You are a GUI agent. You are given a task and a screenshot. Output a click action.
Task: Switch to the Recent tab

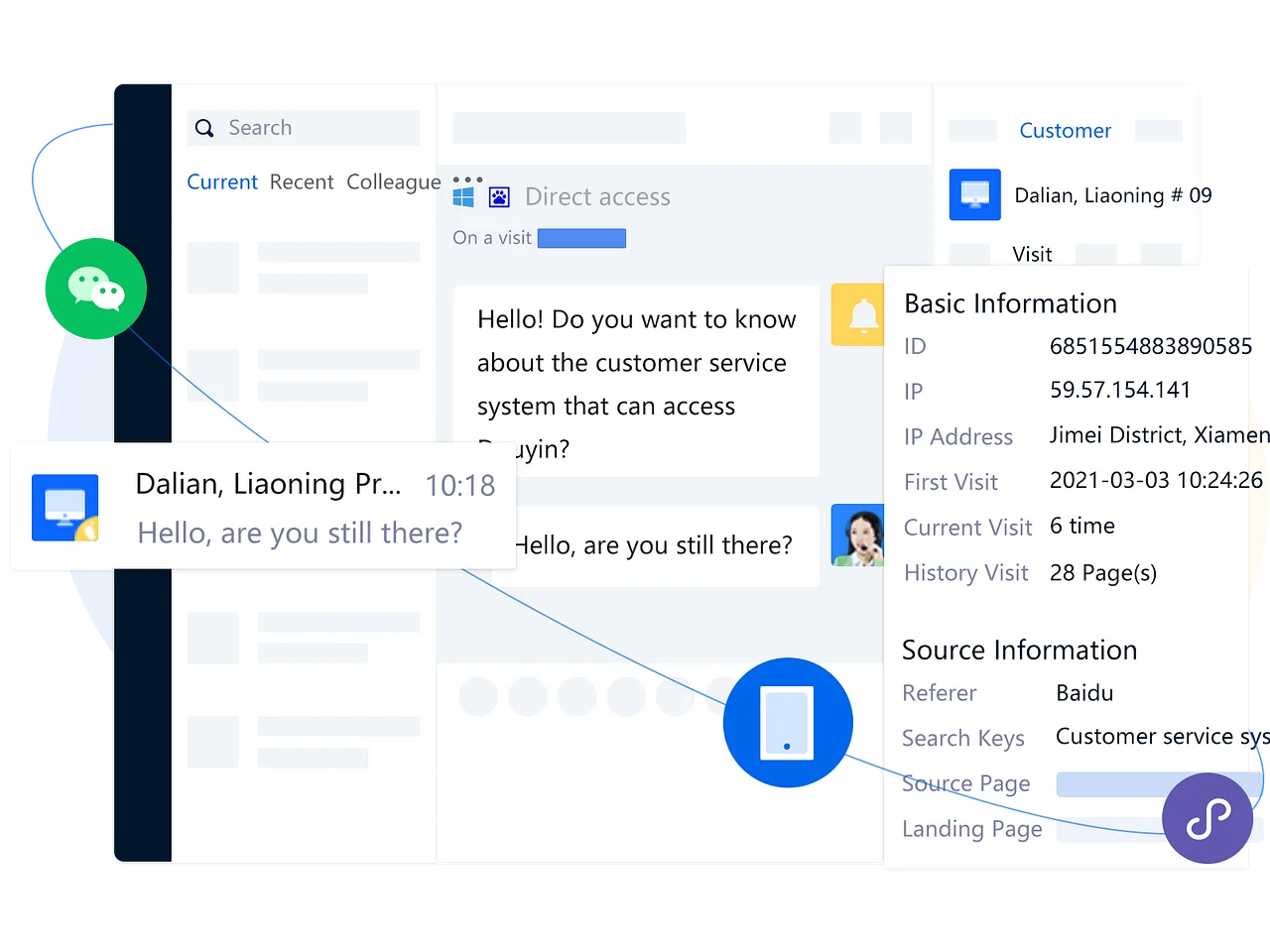click(302, 182)
